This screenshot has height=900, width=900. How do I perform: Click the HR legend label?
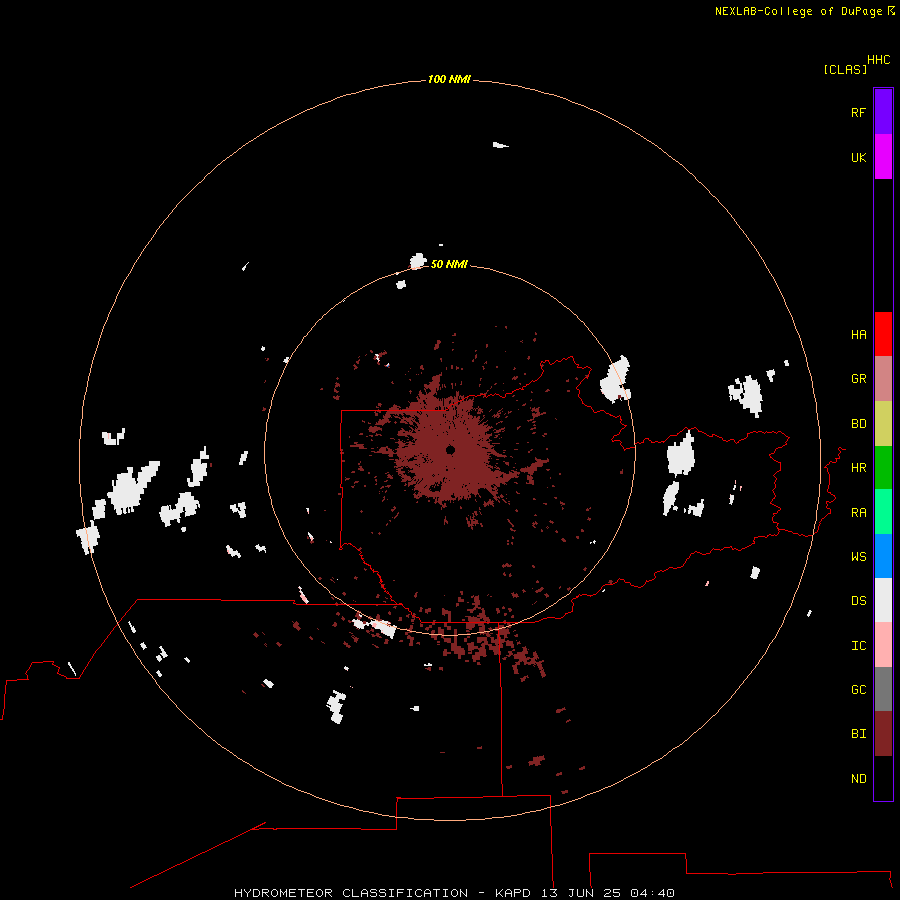tap(858, 468)
